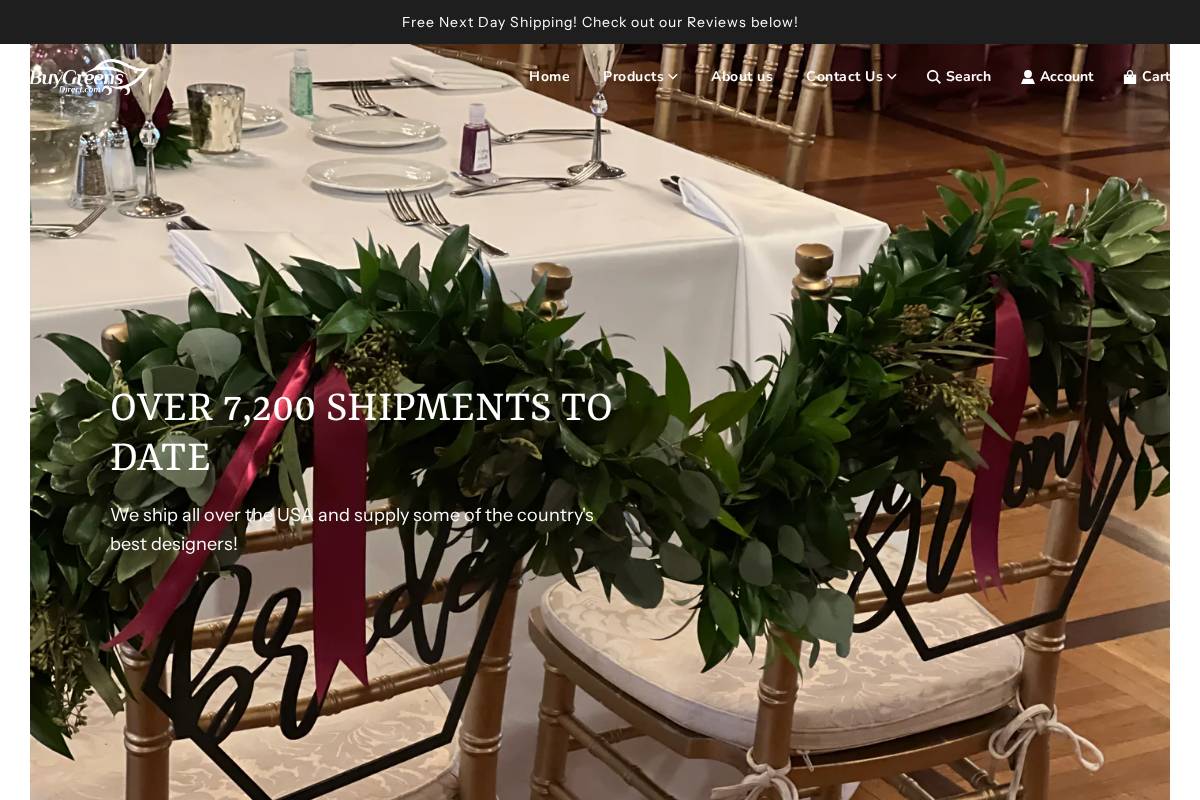The width and height of the screenshot is (1200, 800).
Task: View the Cart text link
Action: [1156, 77]
